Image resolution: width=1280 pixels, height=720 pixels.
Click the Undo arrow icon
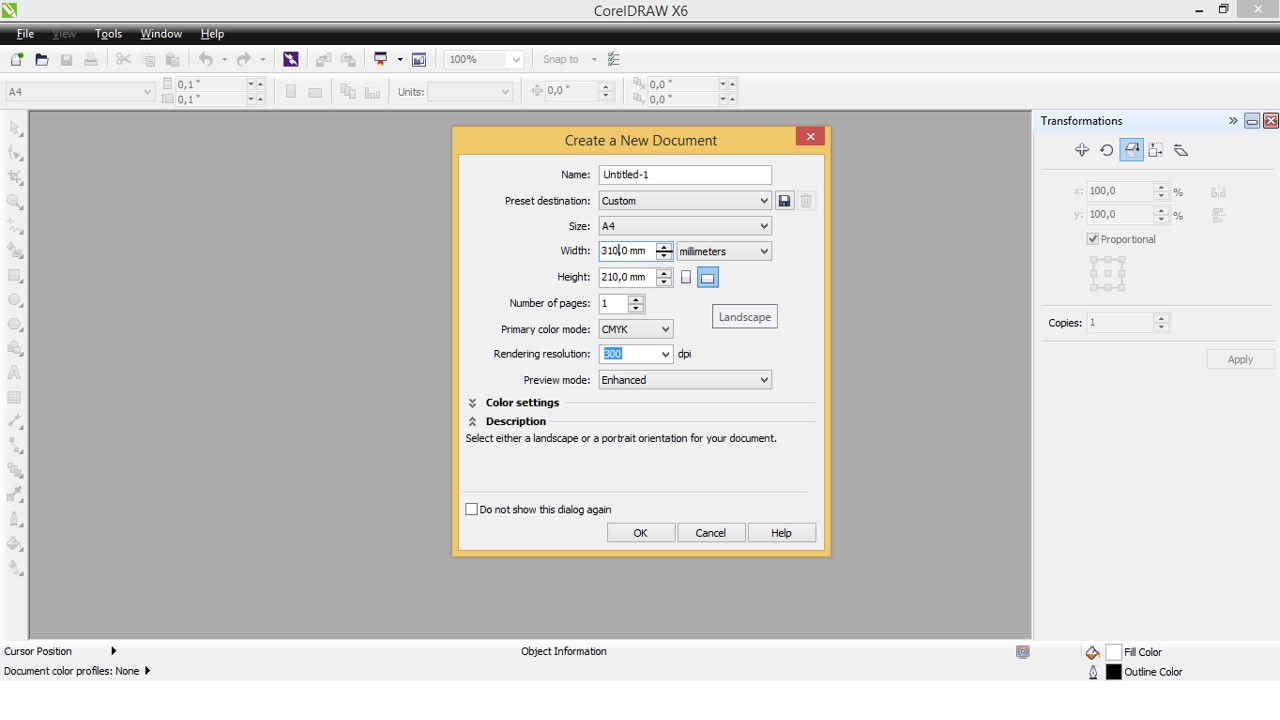click(x=205, y=60)
